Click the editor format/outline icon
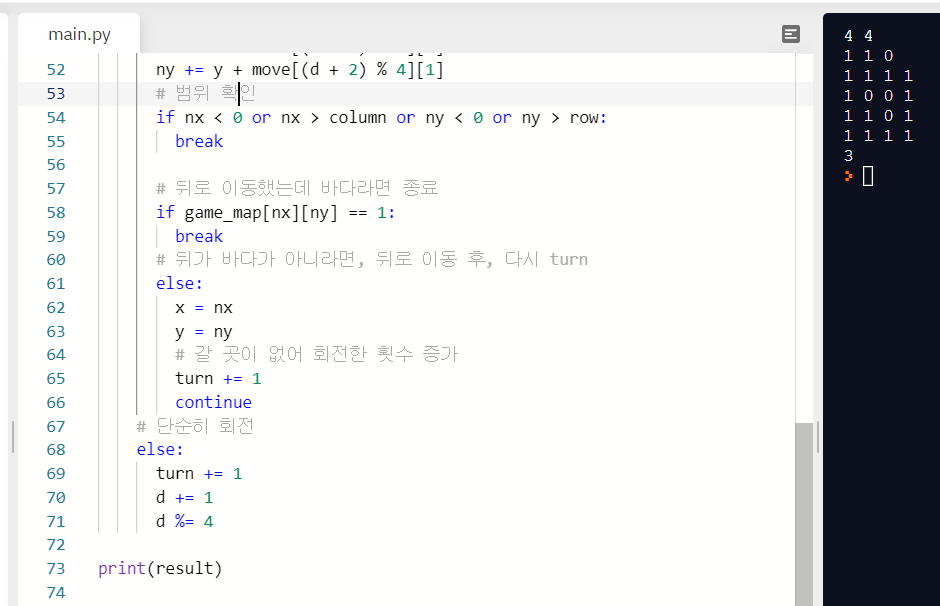The width and height of the screenshot is (940, 606). coord(791,34)
